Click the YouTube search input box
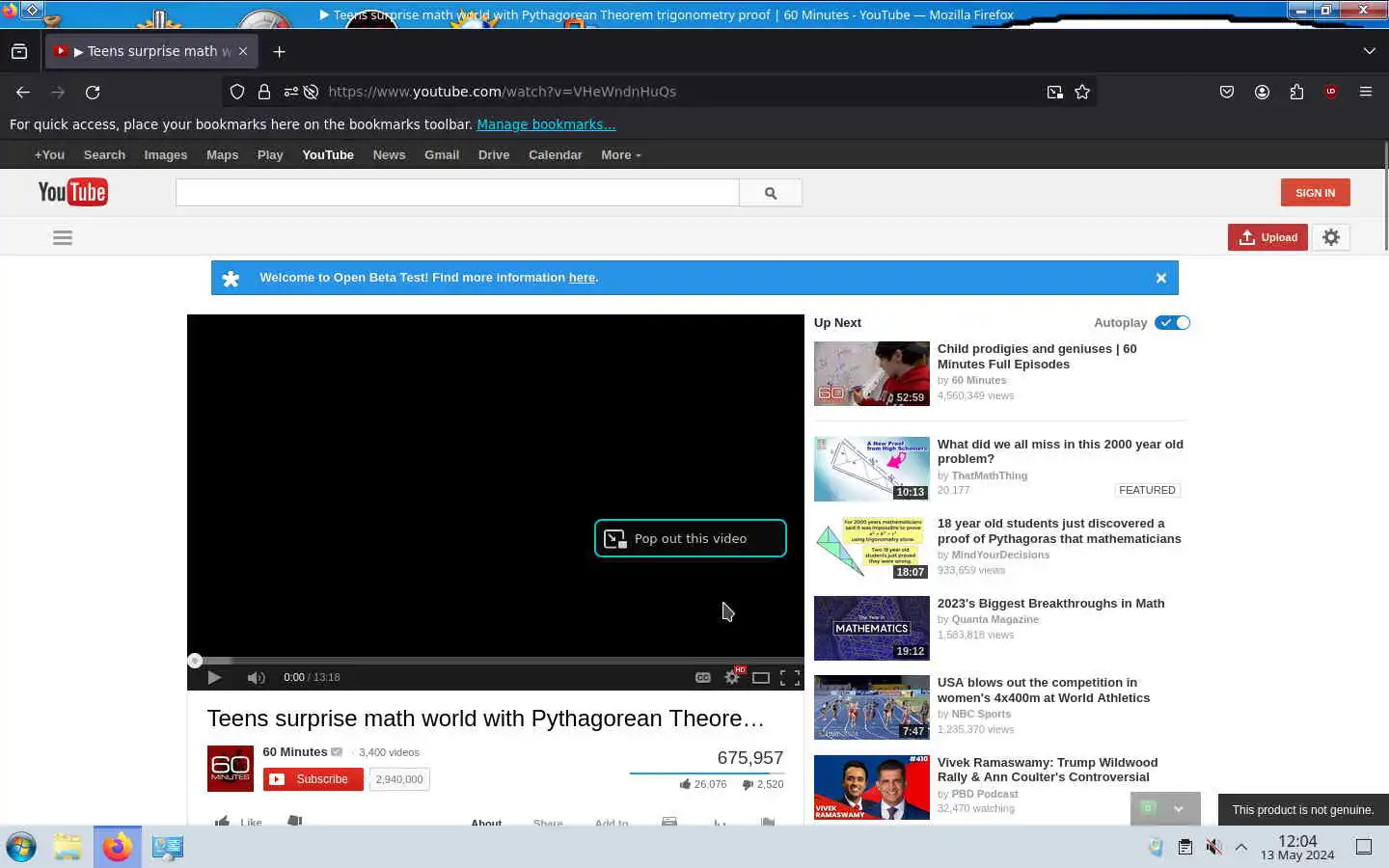This screenshot has height=868, width=1389. 457,193
